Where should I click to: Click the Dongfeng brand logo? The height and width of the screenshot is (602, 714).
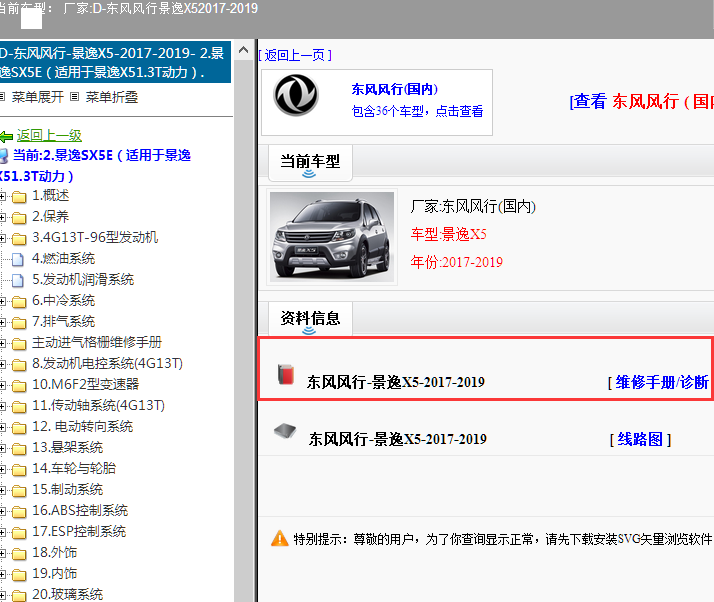point(296,96)
